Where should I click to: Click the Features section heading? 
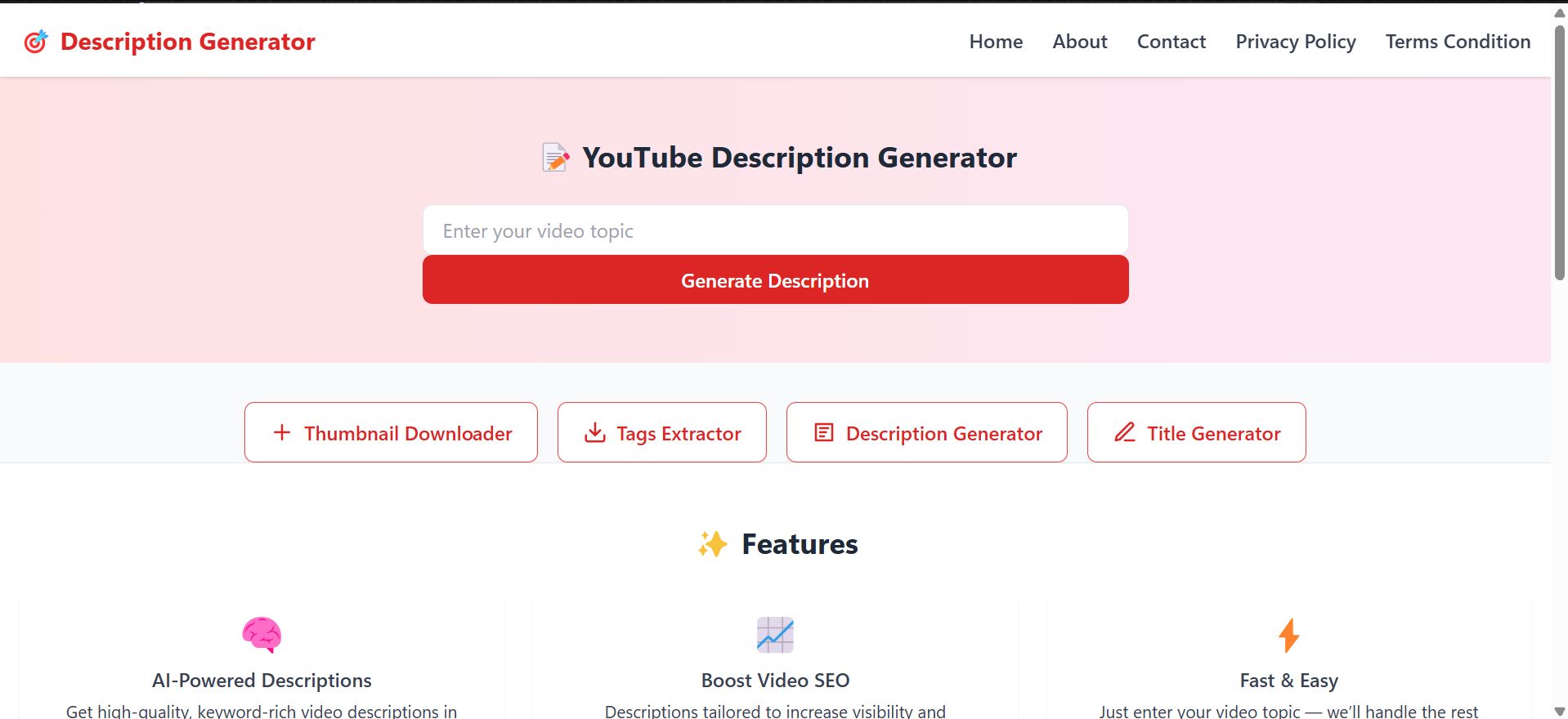click(x=800, y=544)
